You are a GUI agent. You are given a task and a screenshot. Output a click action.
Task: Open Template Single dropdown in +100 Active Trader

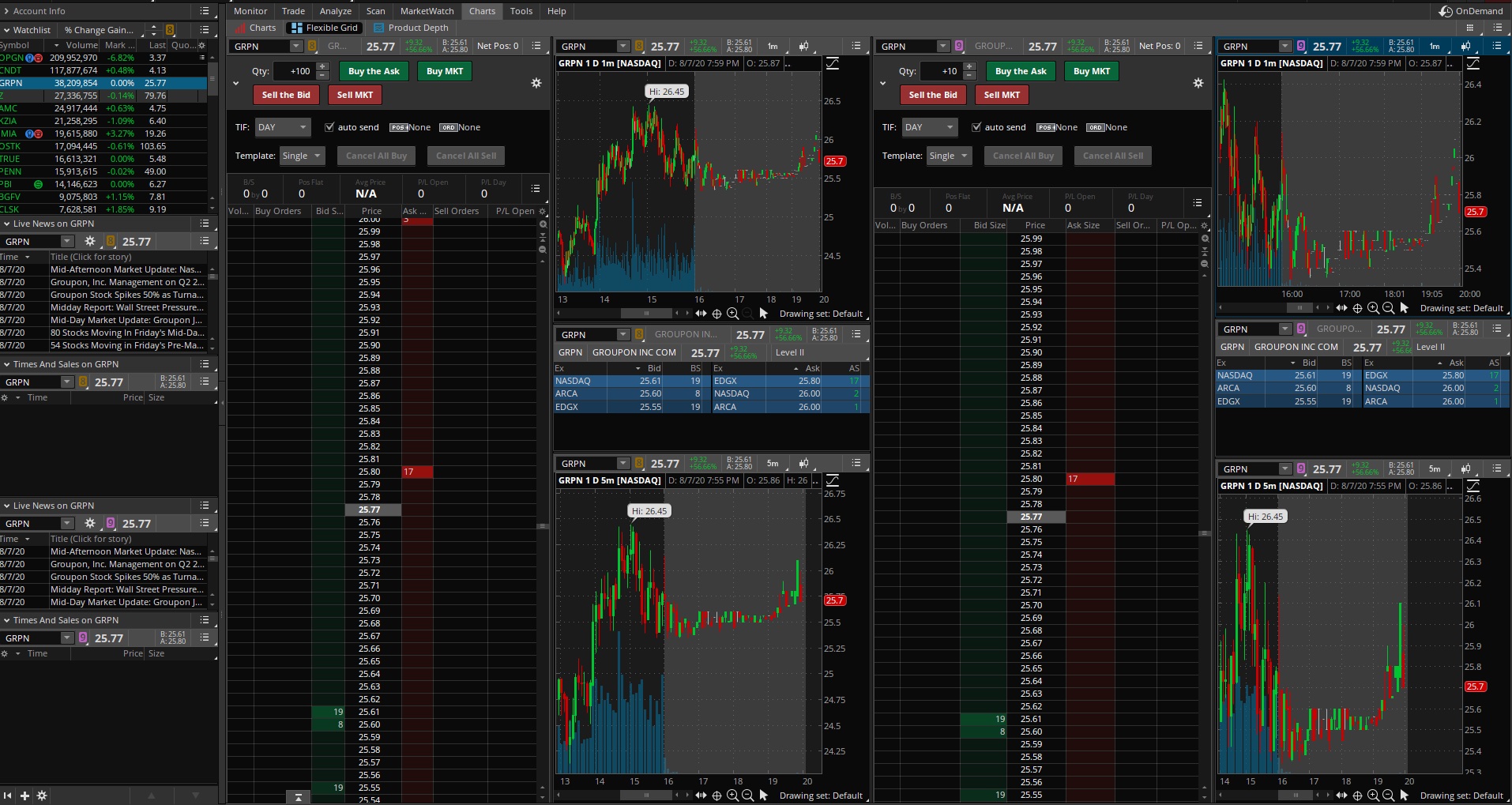coord(302,156)
